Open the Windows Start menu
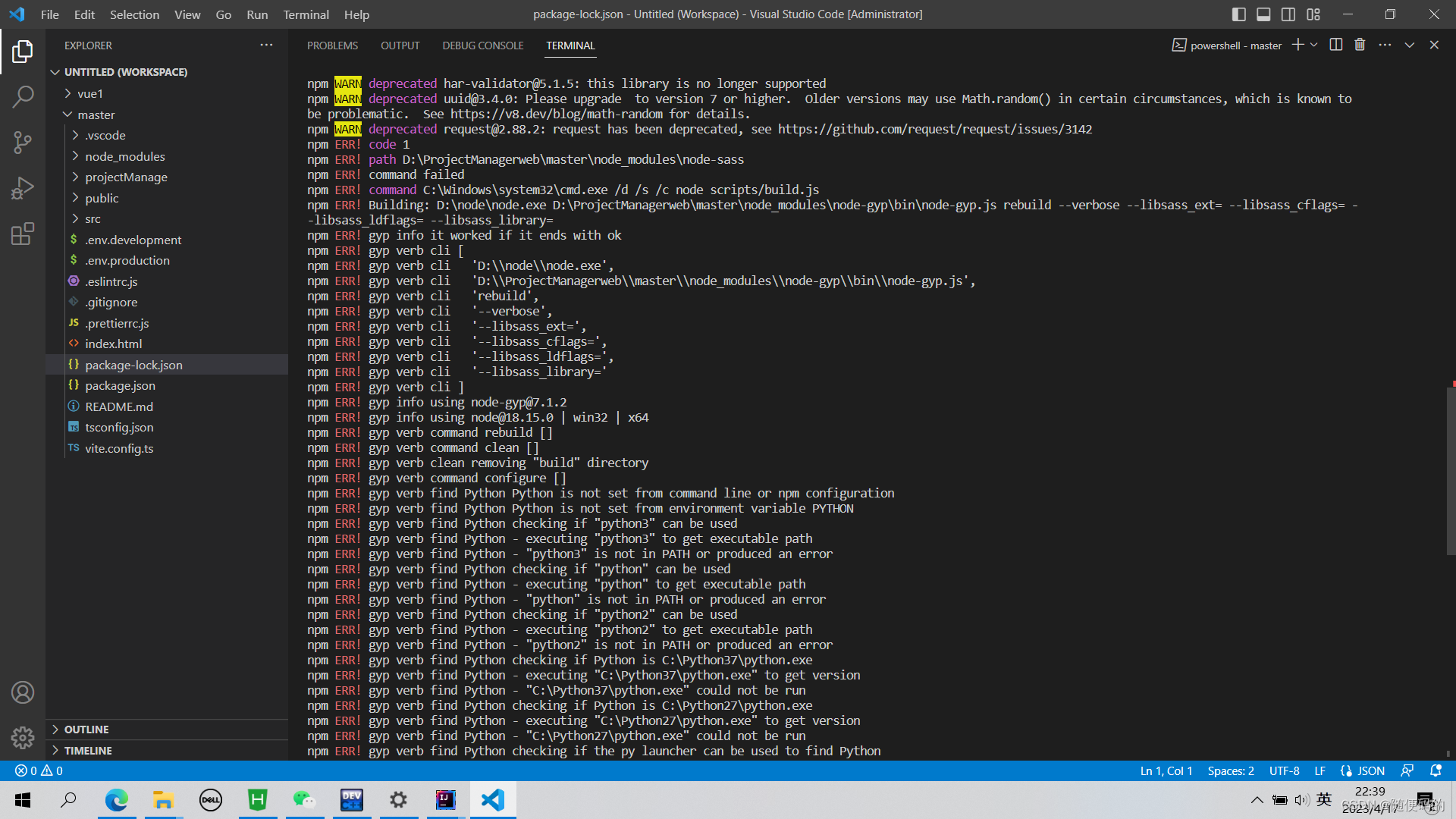This screenshot has width=1456, height=819. [23, 800]
